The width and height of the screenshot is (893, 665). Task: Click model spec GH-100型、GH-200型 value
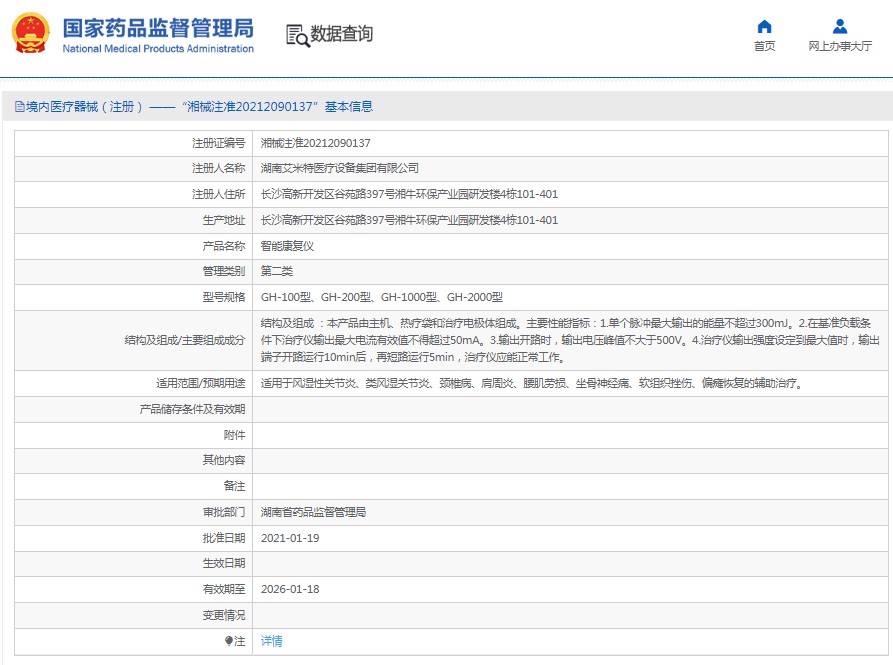coord(382,297)
